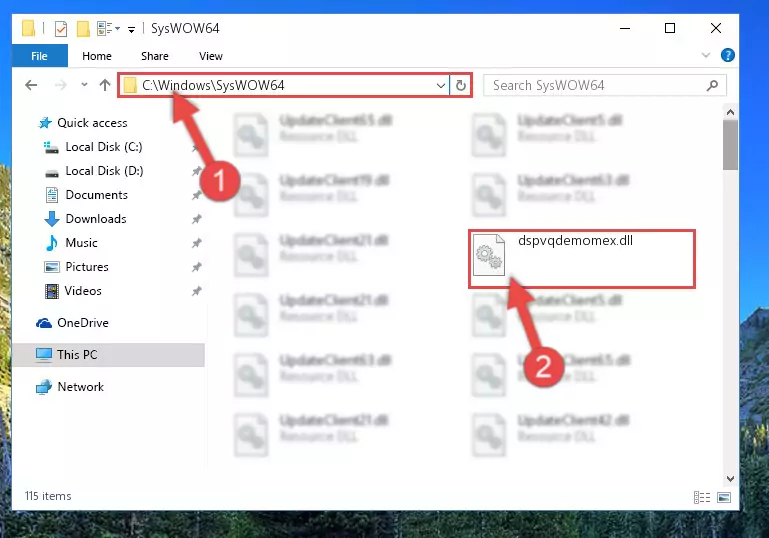
Task: Open the address bar history dropdown
Action: pos(440,86)
